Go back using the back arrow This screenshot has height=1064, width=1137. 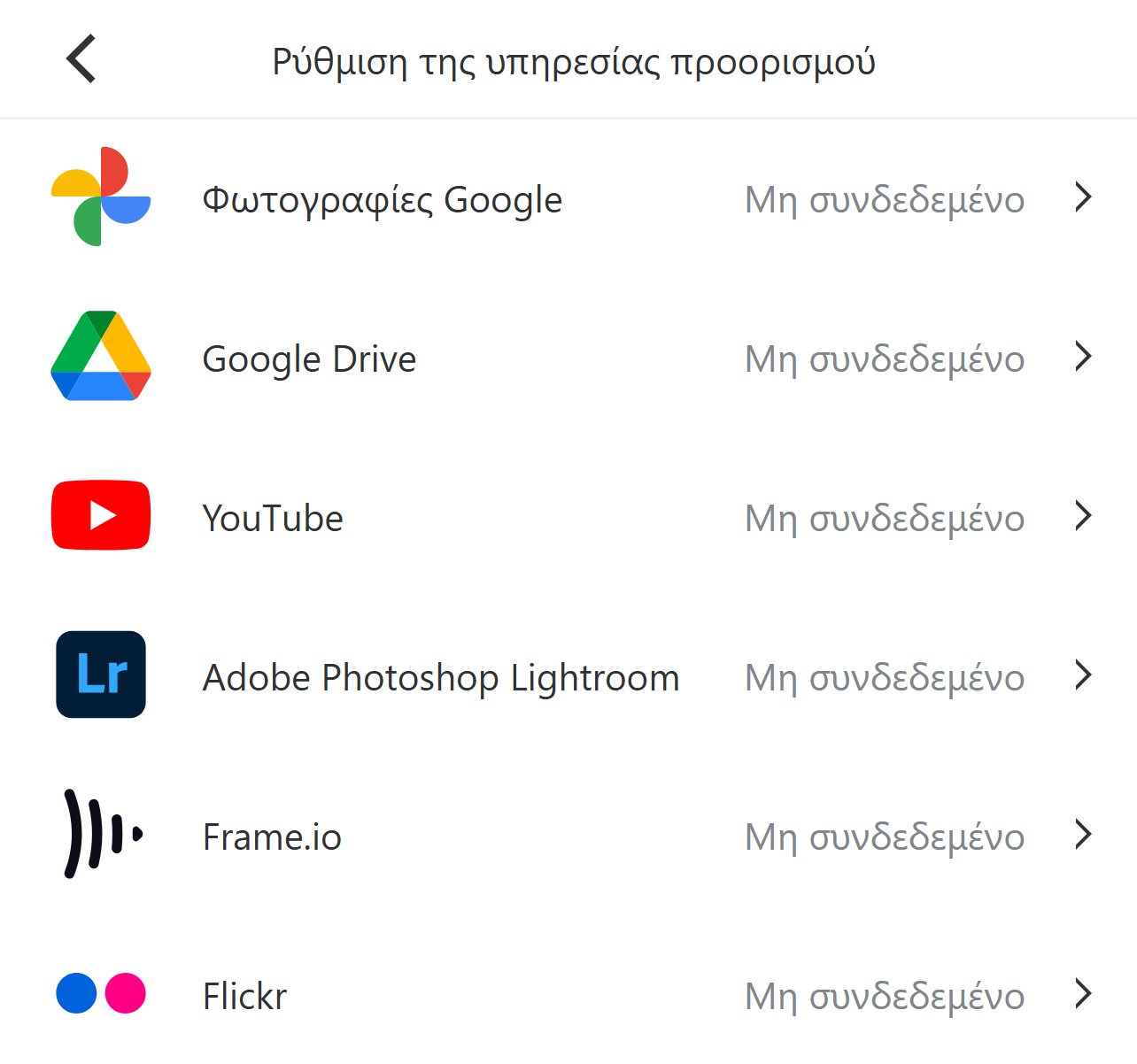[x=81, y=59]
